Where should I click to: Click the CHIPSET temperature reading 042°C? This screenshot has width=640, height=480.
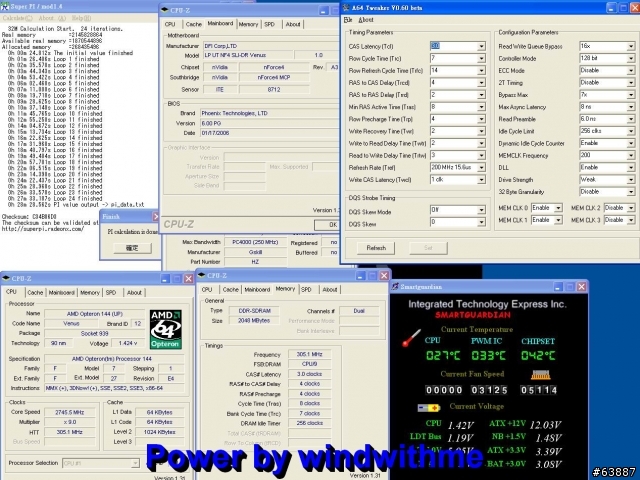538,356
